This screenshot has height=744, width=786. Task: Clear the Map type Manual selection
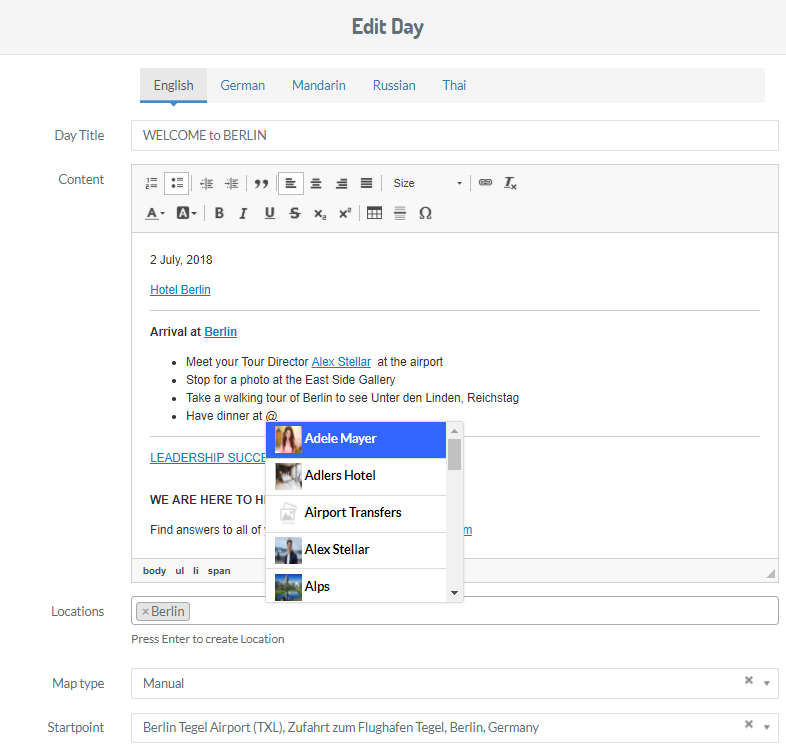(749, 680)
